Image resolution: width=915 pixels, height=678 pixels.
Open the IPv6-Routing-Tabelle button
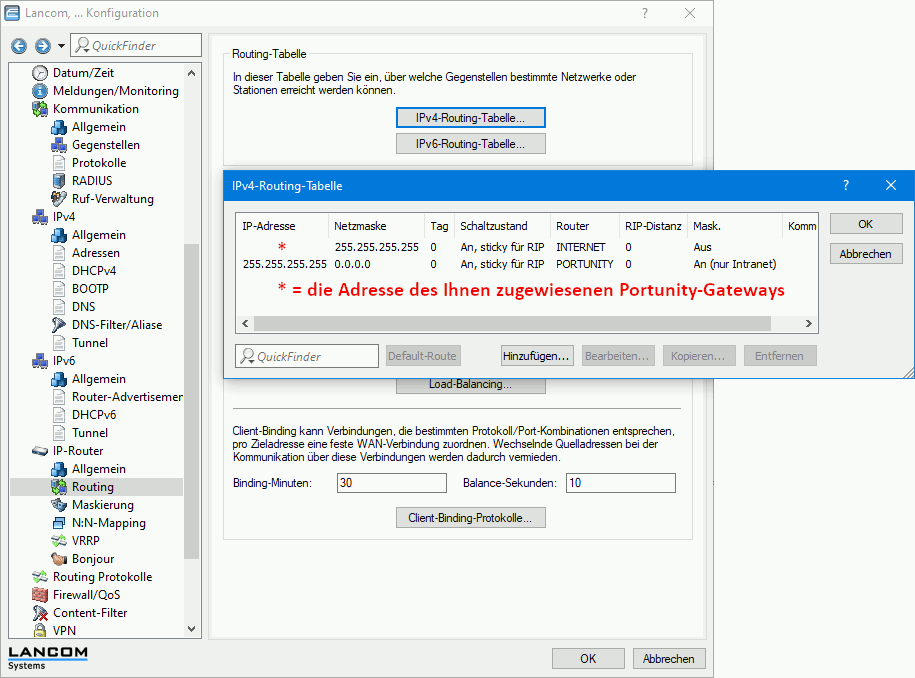[470, 144]
